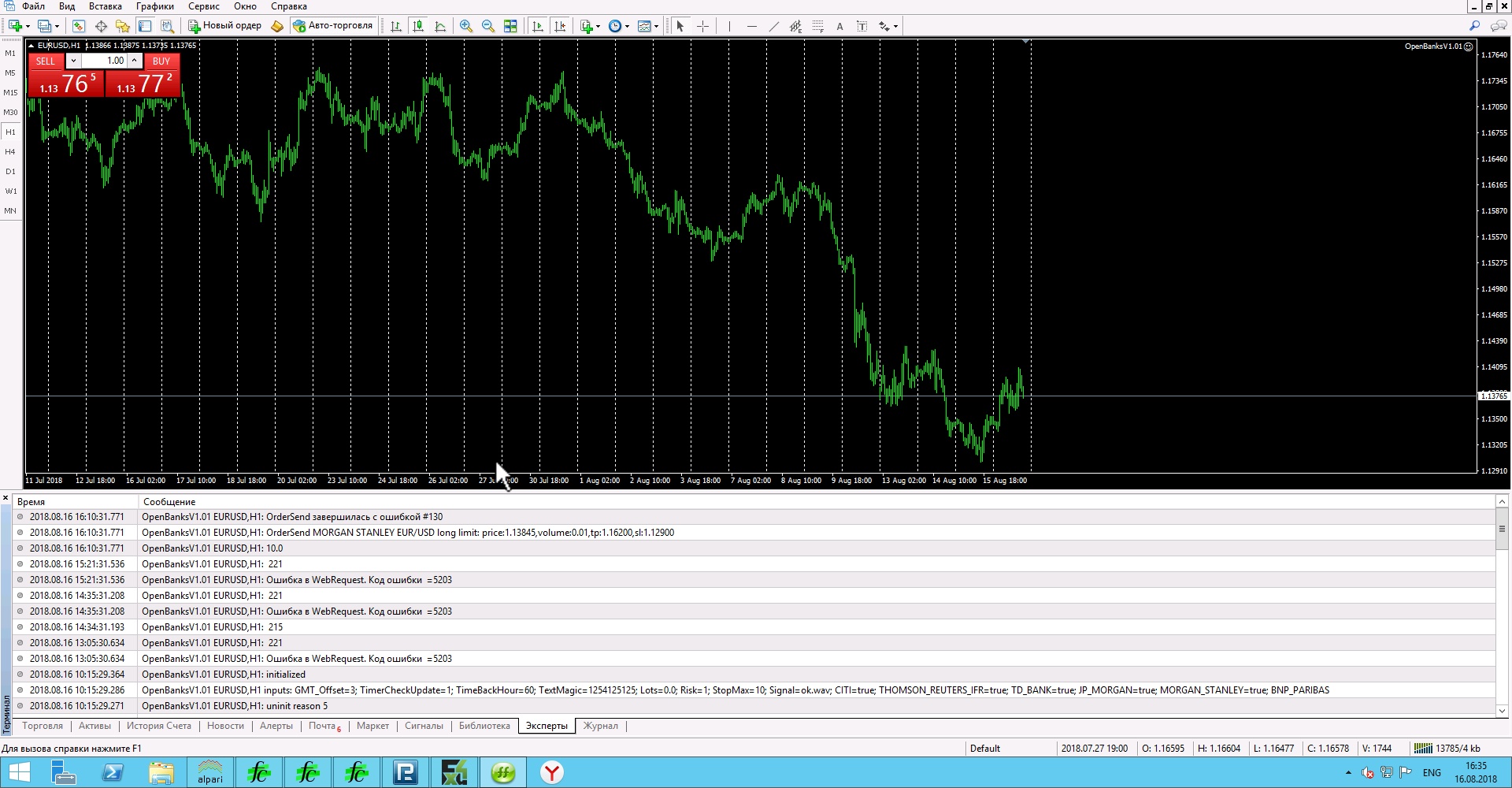
Task: Click the Windows Start button
Action: [20, 773]
